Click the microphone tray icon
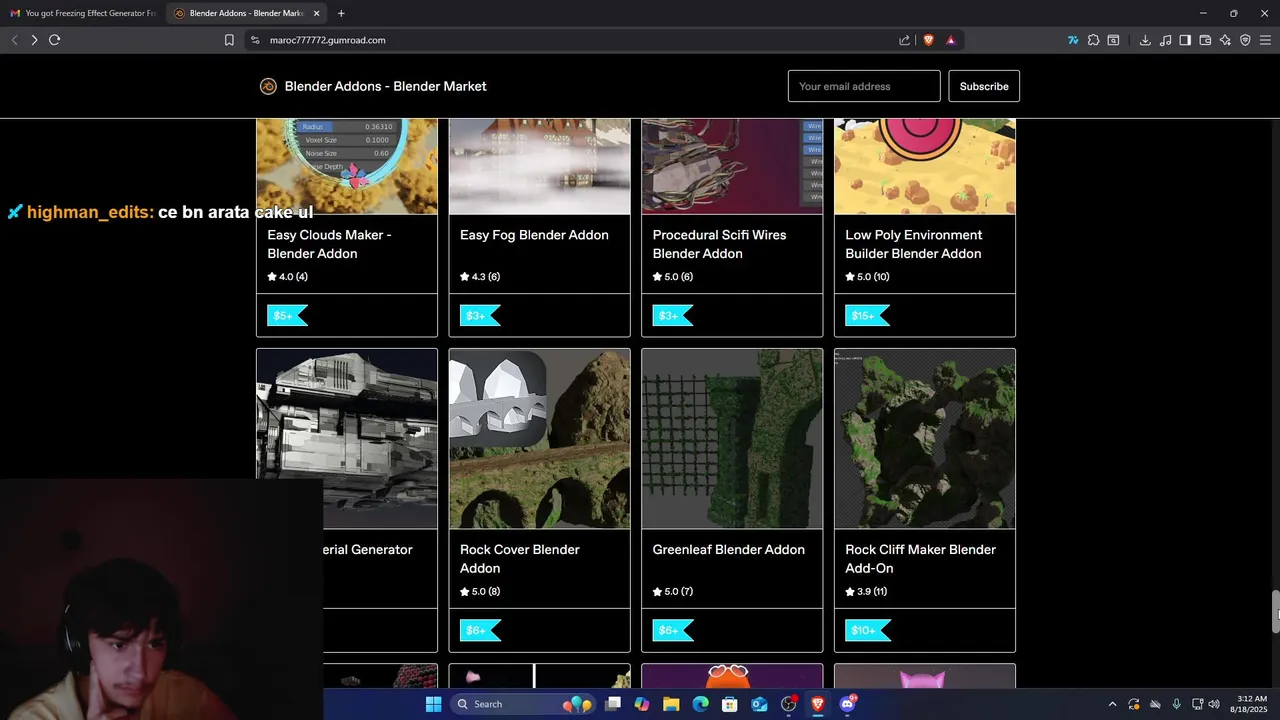Image resolution: width=1280 pixels, height=720 pixels. [x=1176, y=704]
